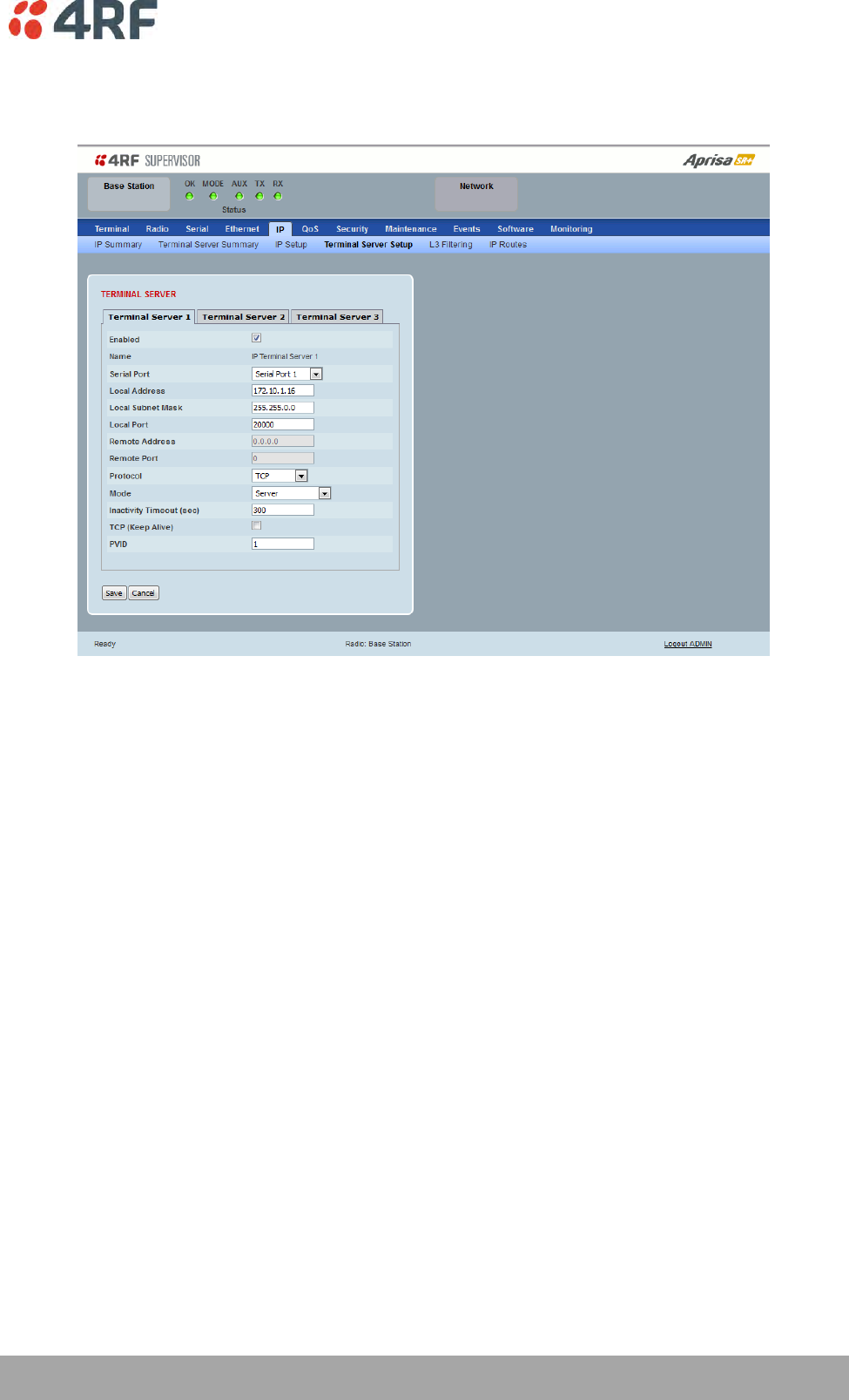
Task: Click 'Radio: Base Station' footer text
Action: tap(378, 644)
